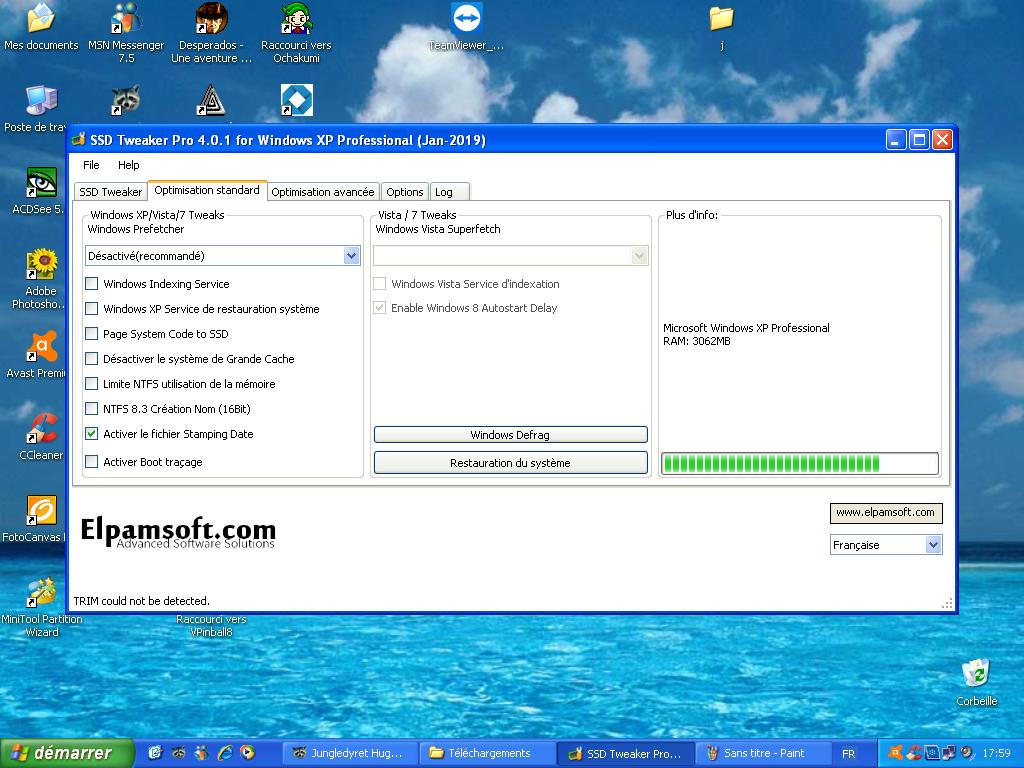Switch to SSD Tweaker tab
This screenshot has width=1024, height=768.
pos(110,192)
